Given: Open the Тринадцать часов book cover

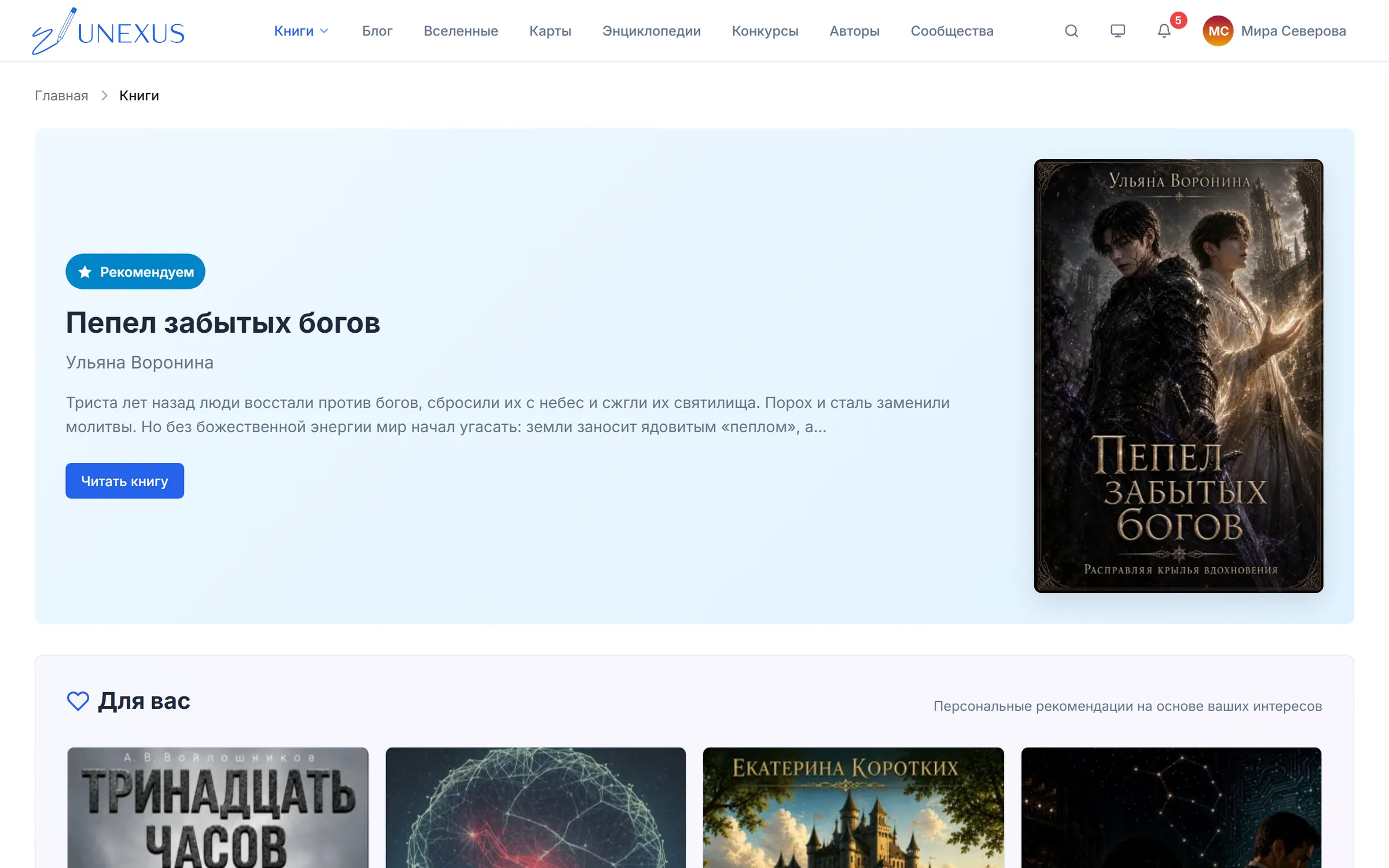Looking at the screenshot, I should tap(218, 808).
